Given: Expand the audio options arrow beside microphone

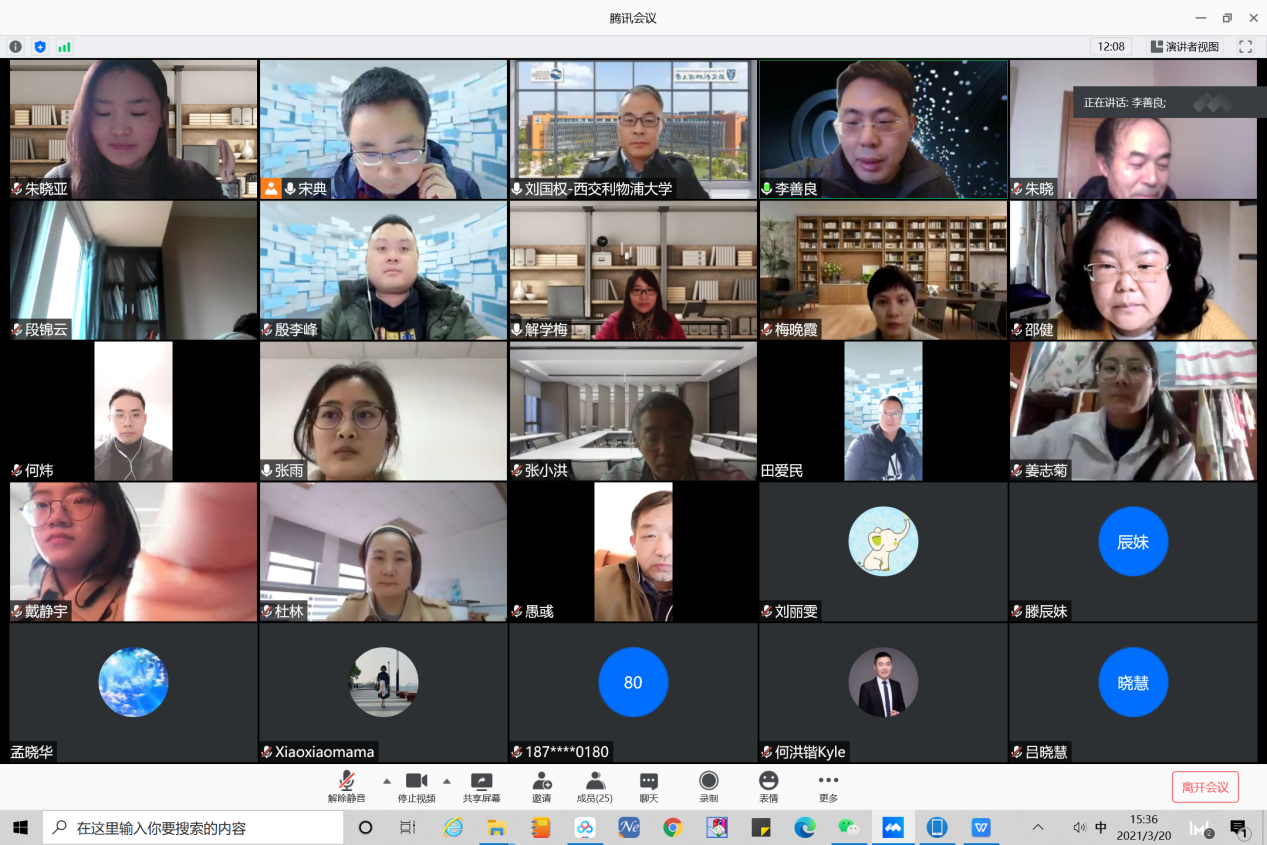Looking at the screenshot, I should [387, 781].
